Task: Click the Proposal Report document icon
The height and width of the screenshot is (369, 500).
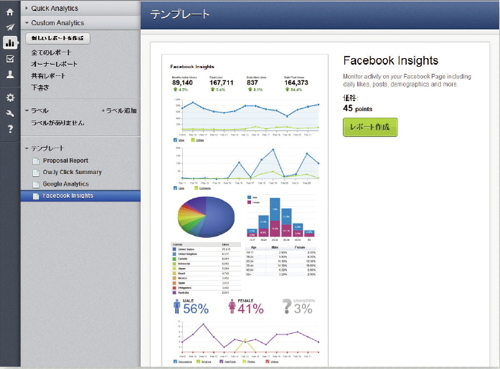Action: click(36, 161)
